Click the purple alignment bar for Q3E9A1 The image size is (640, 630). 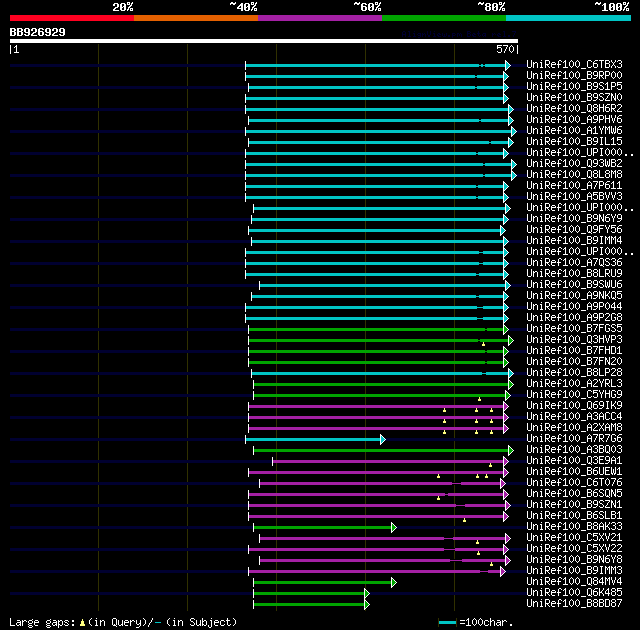(x=390, y=461)
